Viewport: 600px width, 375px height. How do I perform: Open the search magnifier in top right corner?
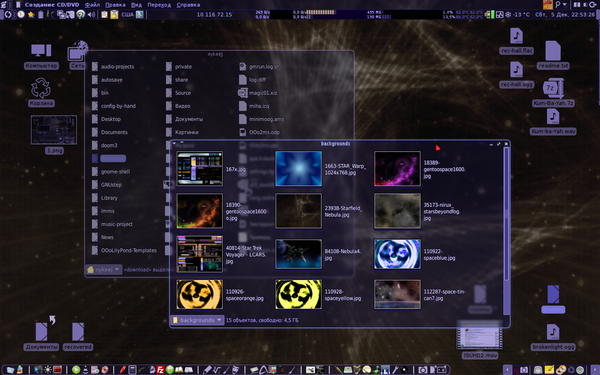click(x=558, y=5)
